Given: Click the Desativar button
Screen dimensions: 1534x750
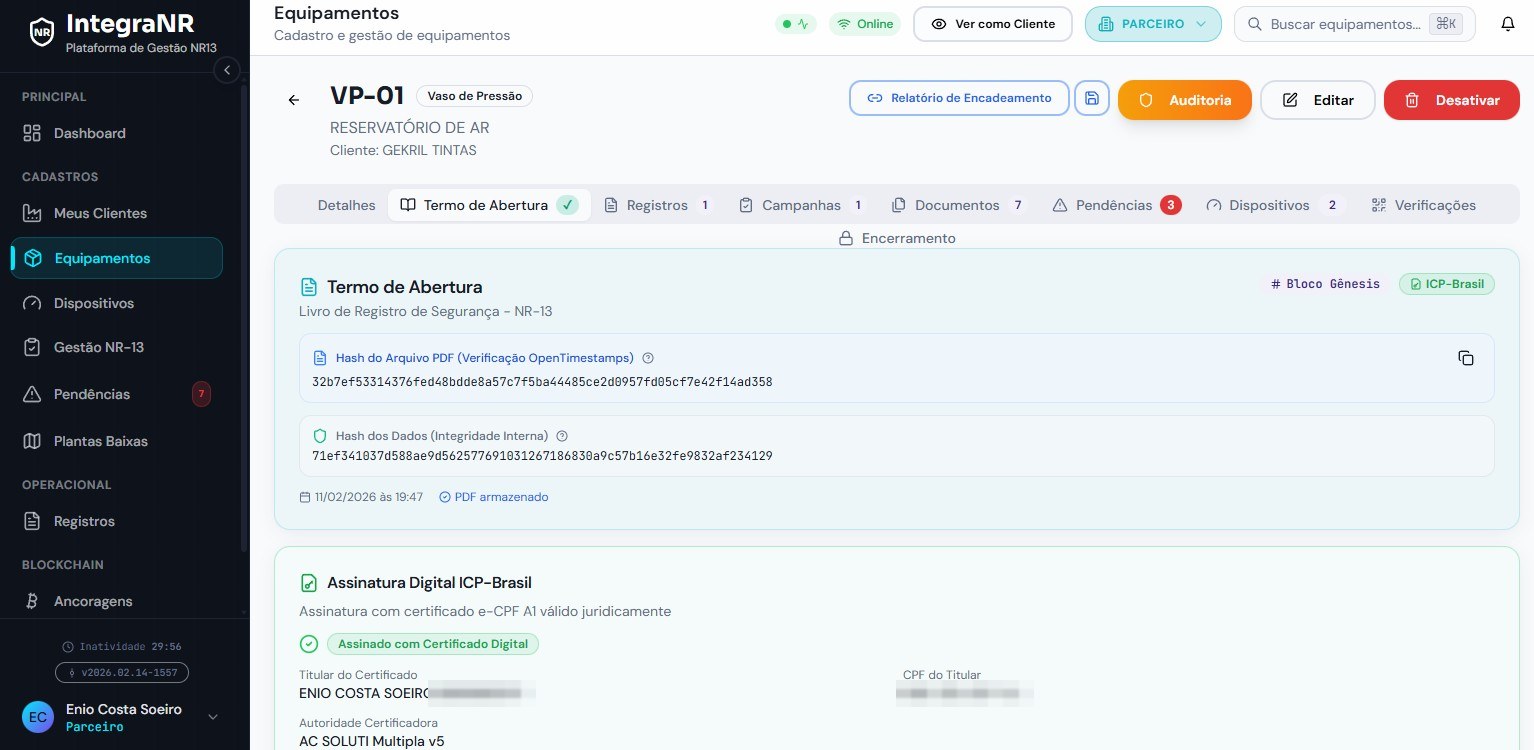Looking at the screenshot, I should (x=1452, y=100).
